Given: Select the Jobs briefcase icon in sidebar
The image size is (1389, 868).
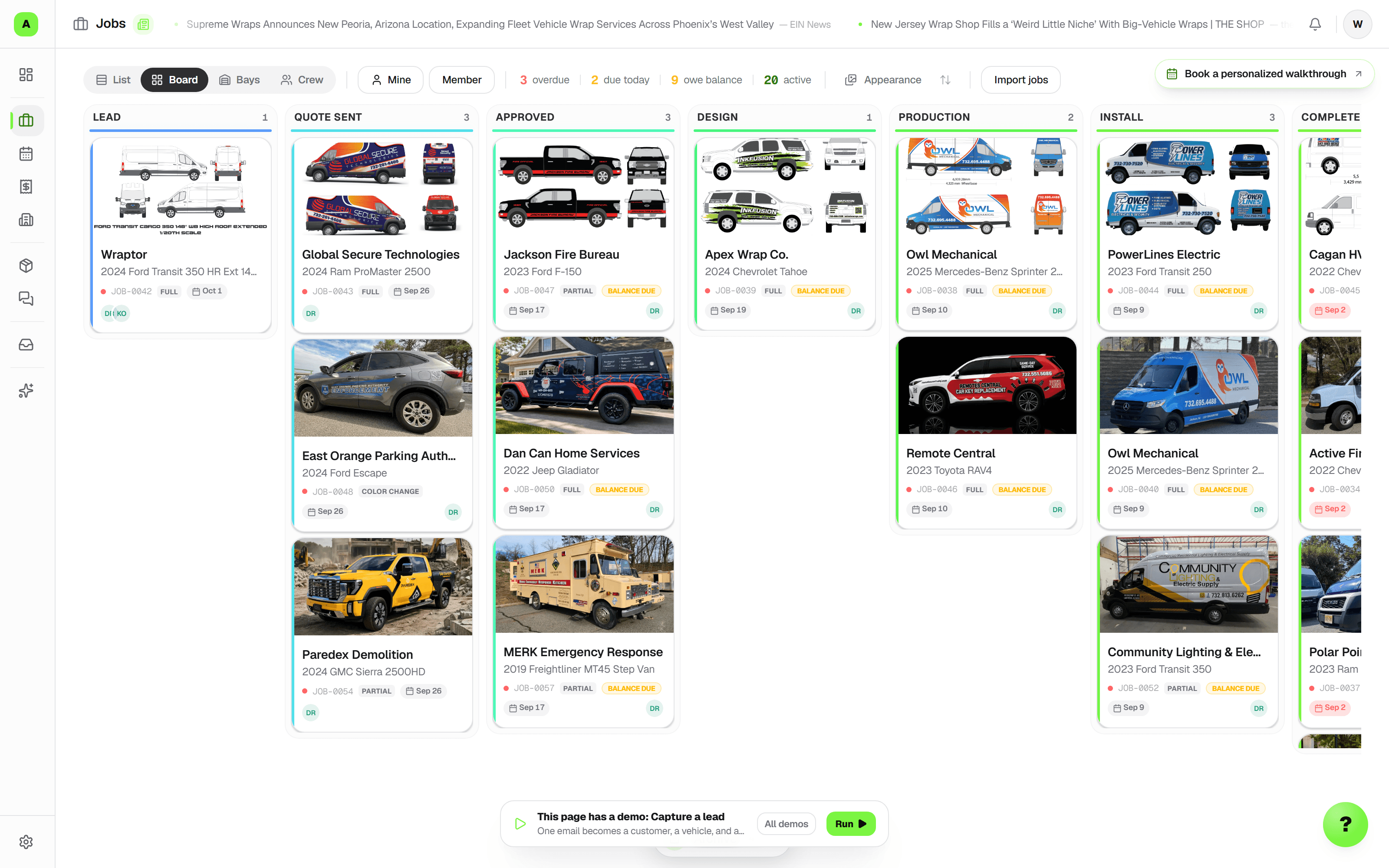Looking at the screenshot, I should (x=26, y=121).
